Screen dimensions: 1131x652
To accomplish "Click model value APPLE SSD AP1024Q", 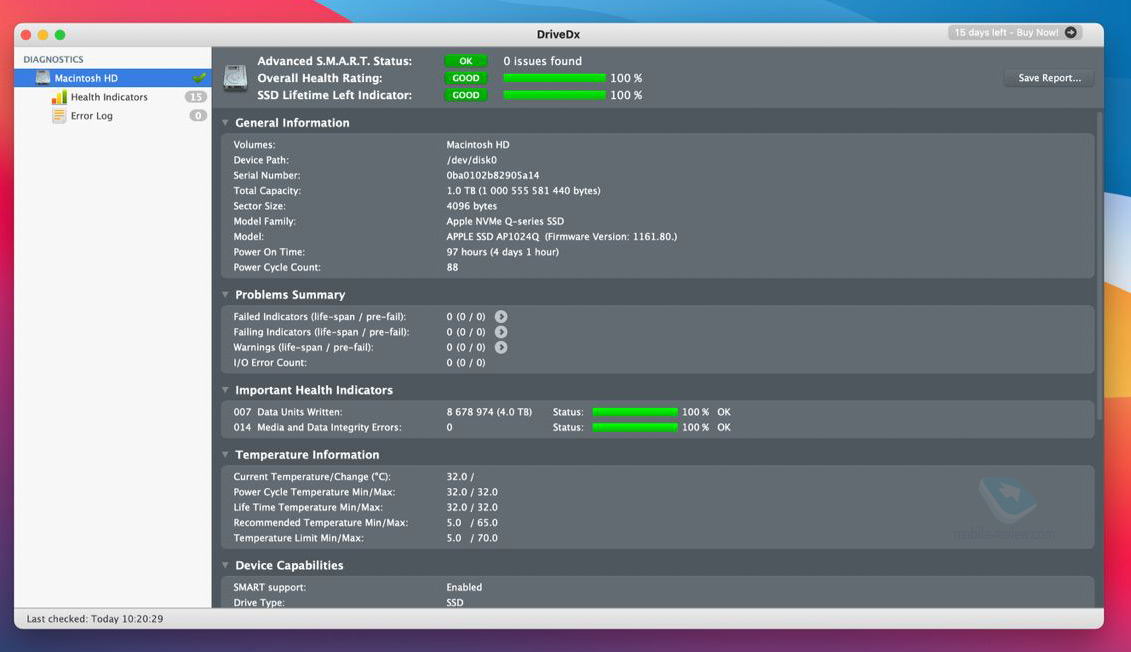I will click(x=493, y=237).
